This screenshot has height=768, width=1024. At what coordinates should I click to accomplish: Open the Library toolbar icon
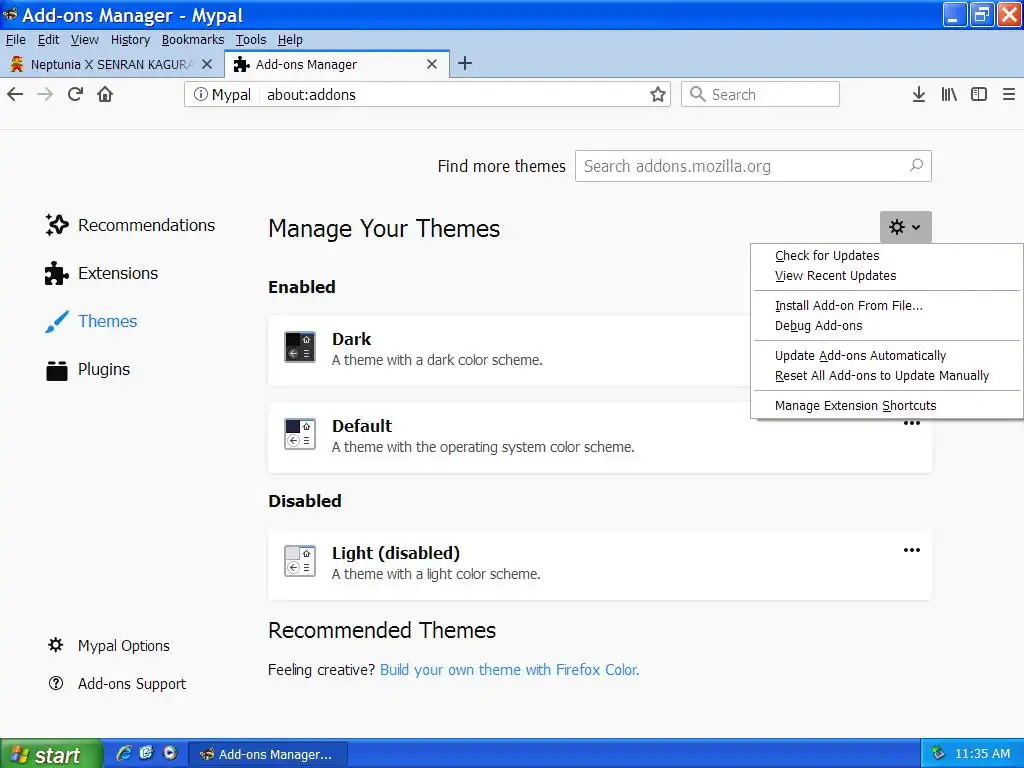point(949,95)
